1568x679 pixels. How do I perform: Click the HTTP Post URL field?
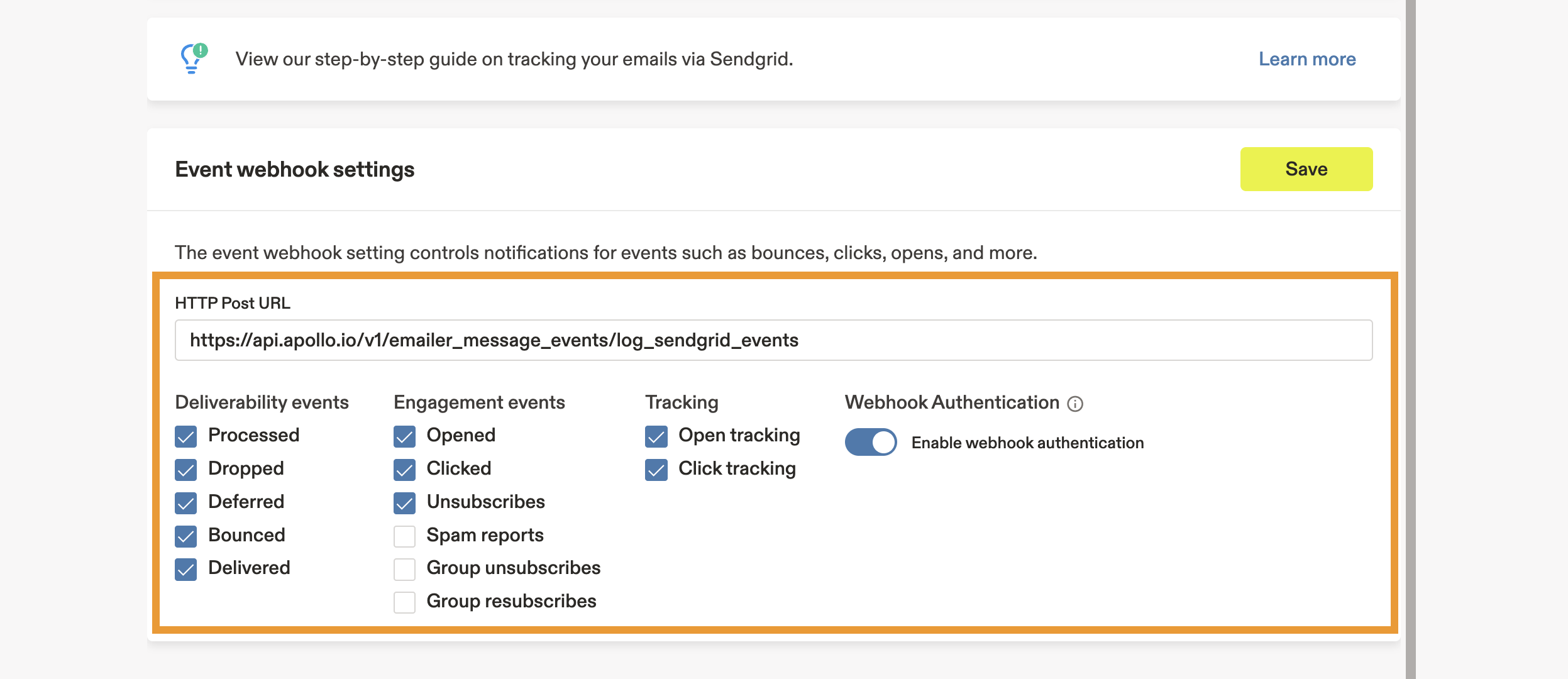coord(773,340)
